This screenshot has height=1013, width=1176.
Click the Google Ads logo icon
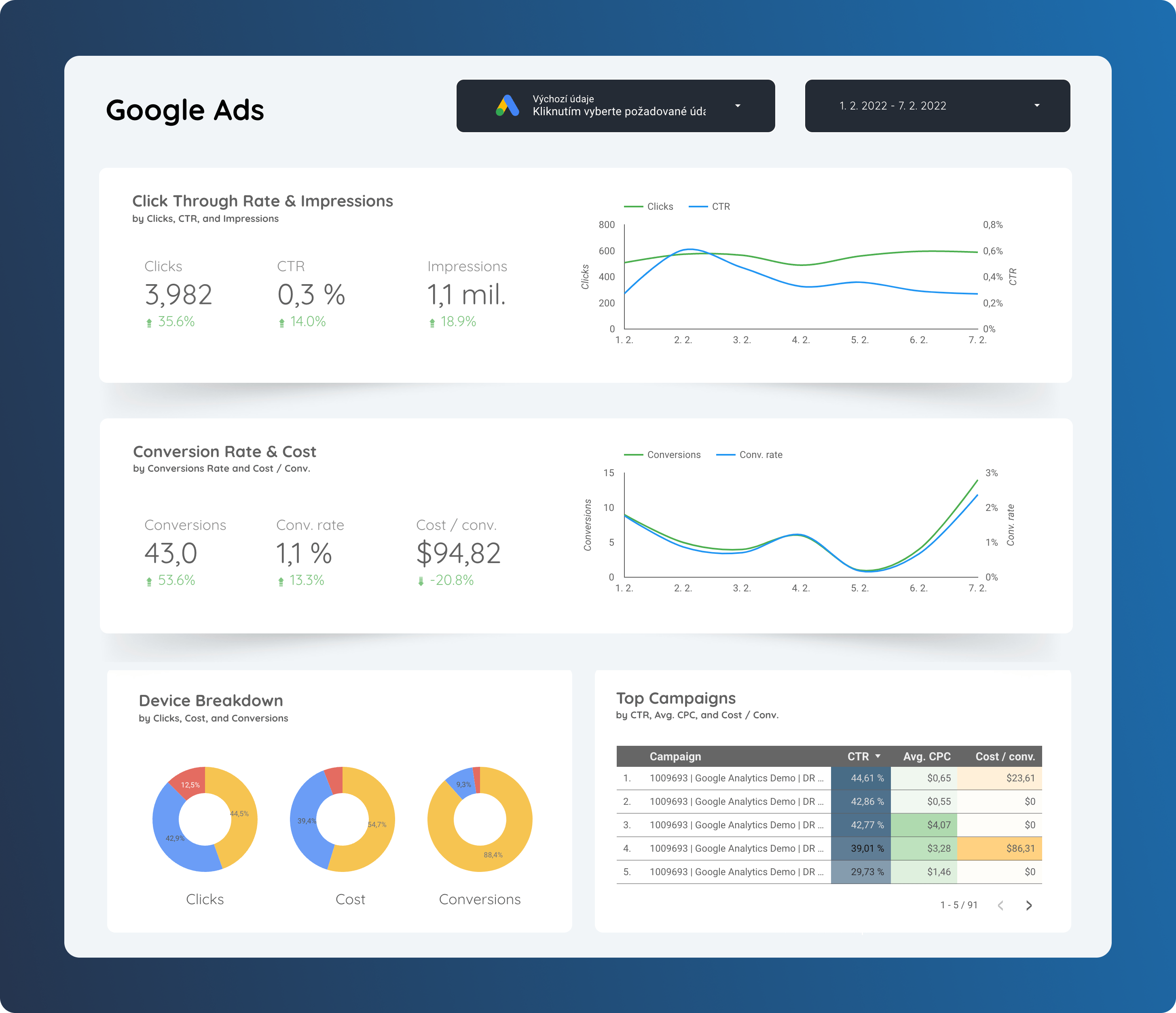tap(508, 106)
